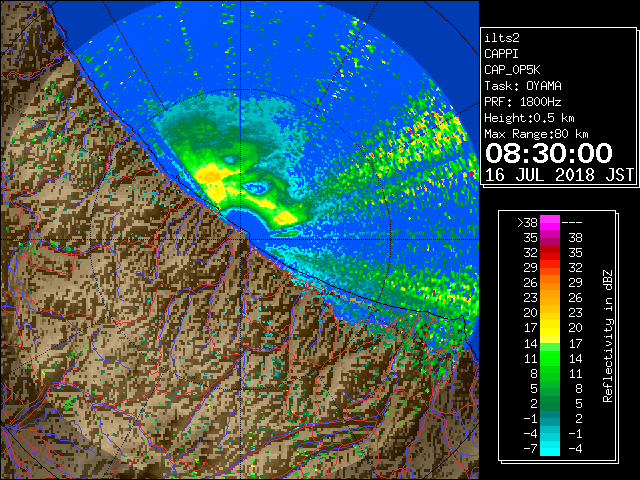Viewport: 640px width, 480px height.
Task: Click the 'Task: OYAMA' line
Action: (523, 86)
